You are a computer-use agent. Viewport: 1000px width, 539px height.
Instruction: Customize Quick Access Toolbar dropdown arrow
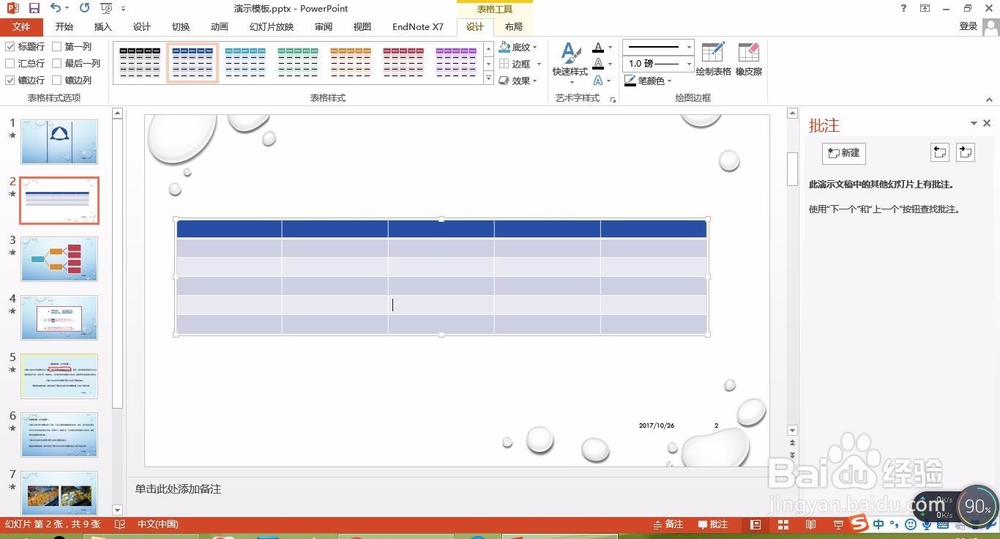(123, 8)
